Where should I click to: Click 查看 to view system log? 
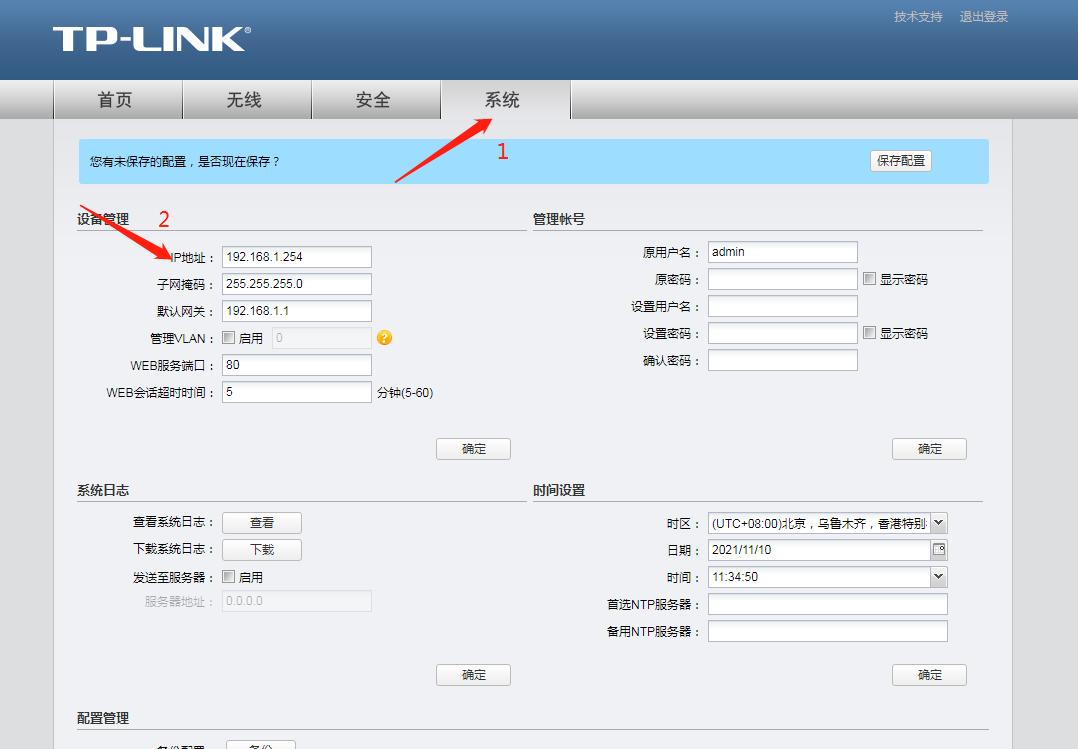[x=261, y=522]
